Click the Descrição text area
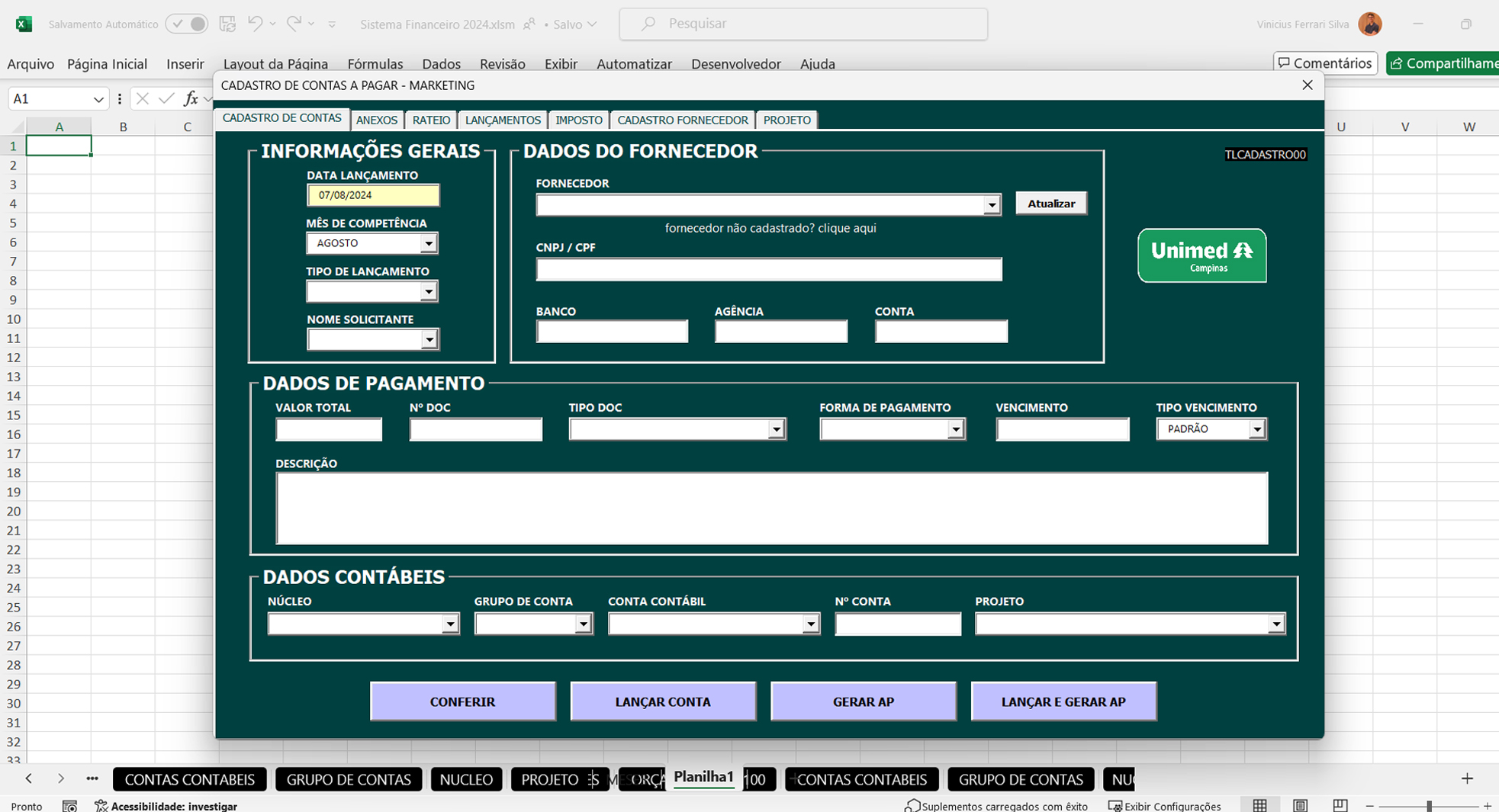This screenshot has width=1499, height=812. (772, 508)
